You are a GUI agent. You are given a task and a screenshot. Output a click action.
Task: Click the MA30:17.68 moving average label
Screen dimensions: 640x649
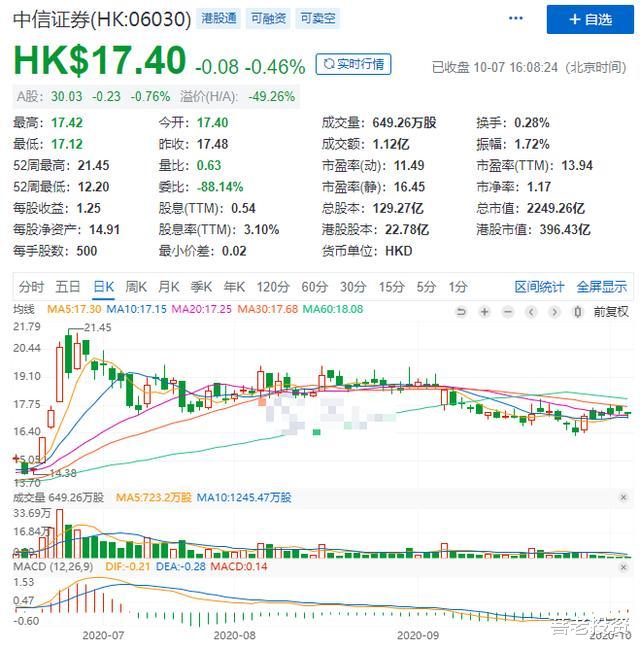click(267, 309)
